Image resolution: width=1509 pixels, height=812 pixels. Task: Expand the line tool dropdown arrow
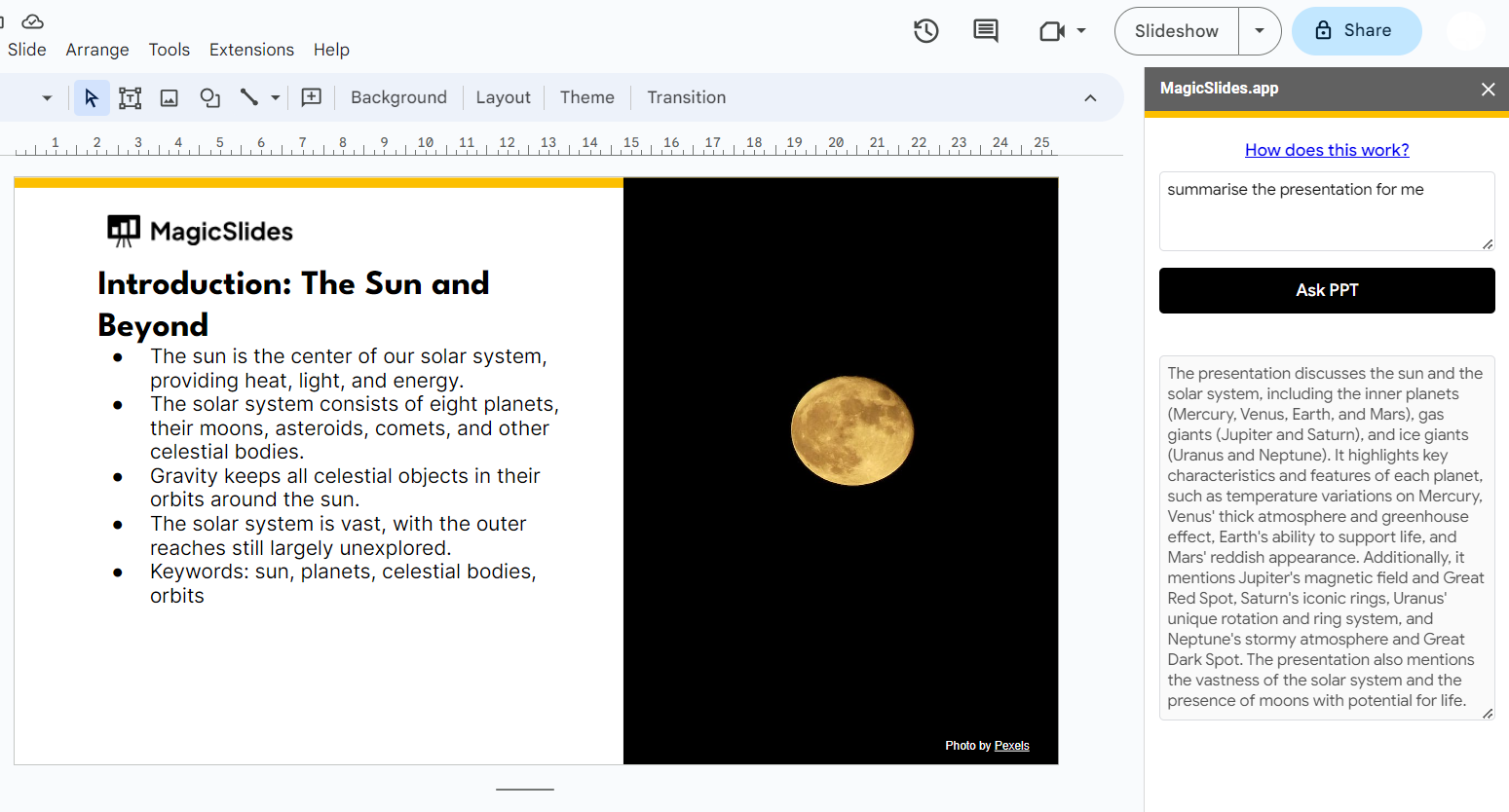click(276, 97)
